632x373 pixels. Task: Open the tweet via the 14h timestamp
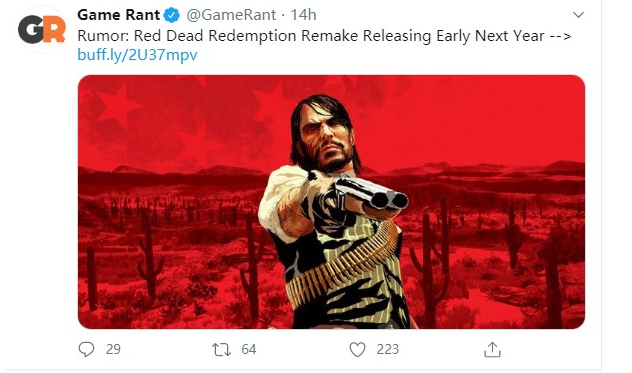[303, 15]
